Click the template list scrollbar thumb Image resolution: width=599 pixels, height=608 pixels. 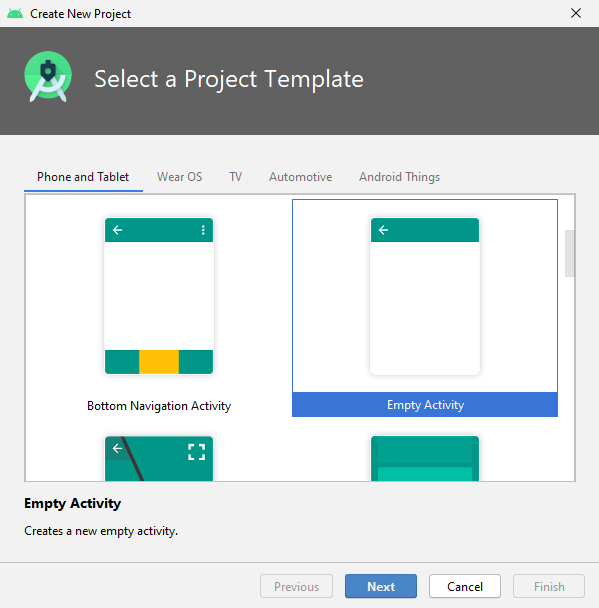pyautogui.click(x=570, y=253)
